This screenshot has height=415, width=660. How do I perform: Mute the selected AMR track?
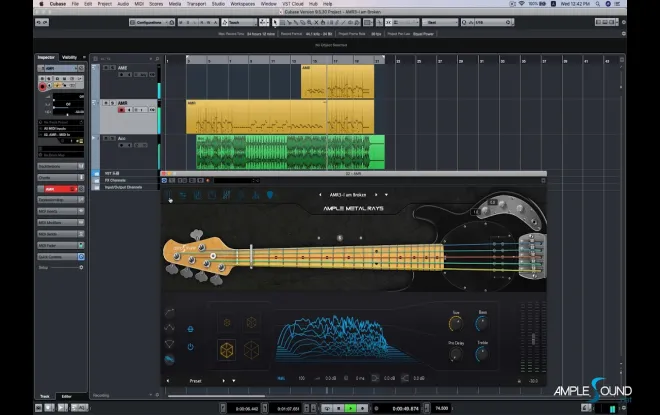106,103
